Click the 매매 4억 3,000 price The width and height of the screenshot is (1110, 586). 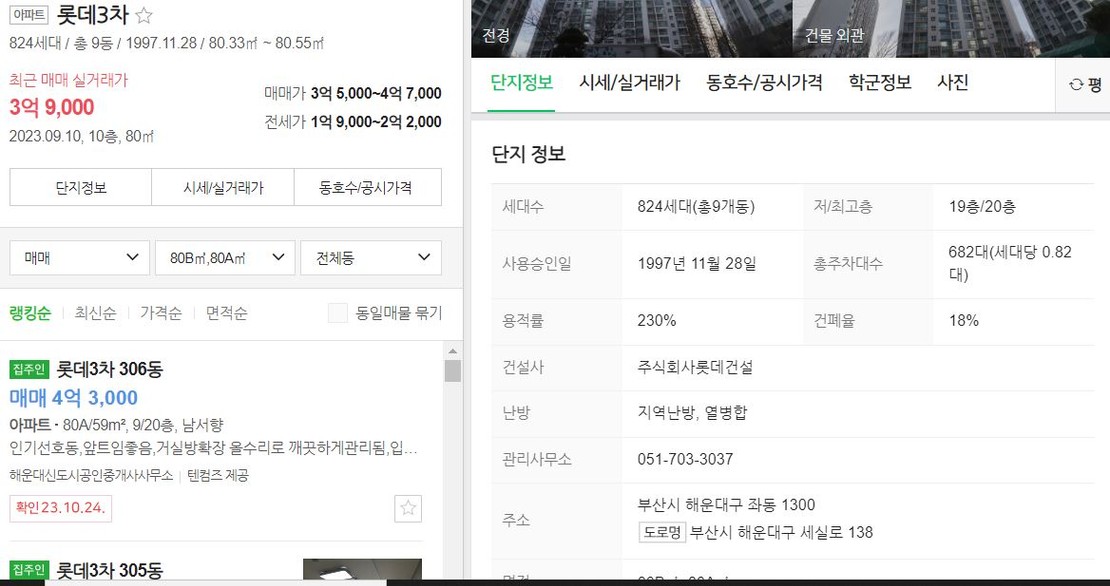tap(74, 398)
